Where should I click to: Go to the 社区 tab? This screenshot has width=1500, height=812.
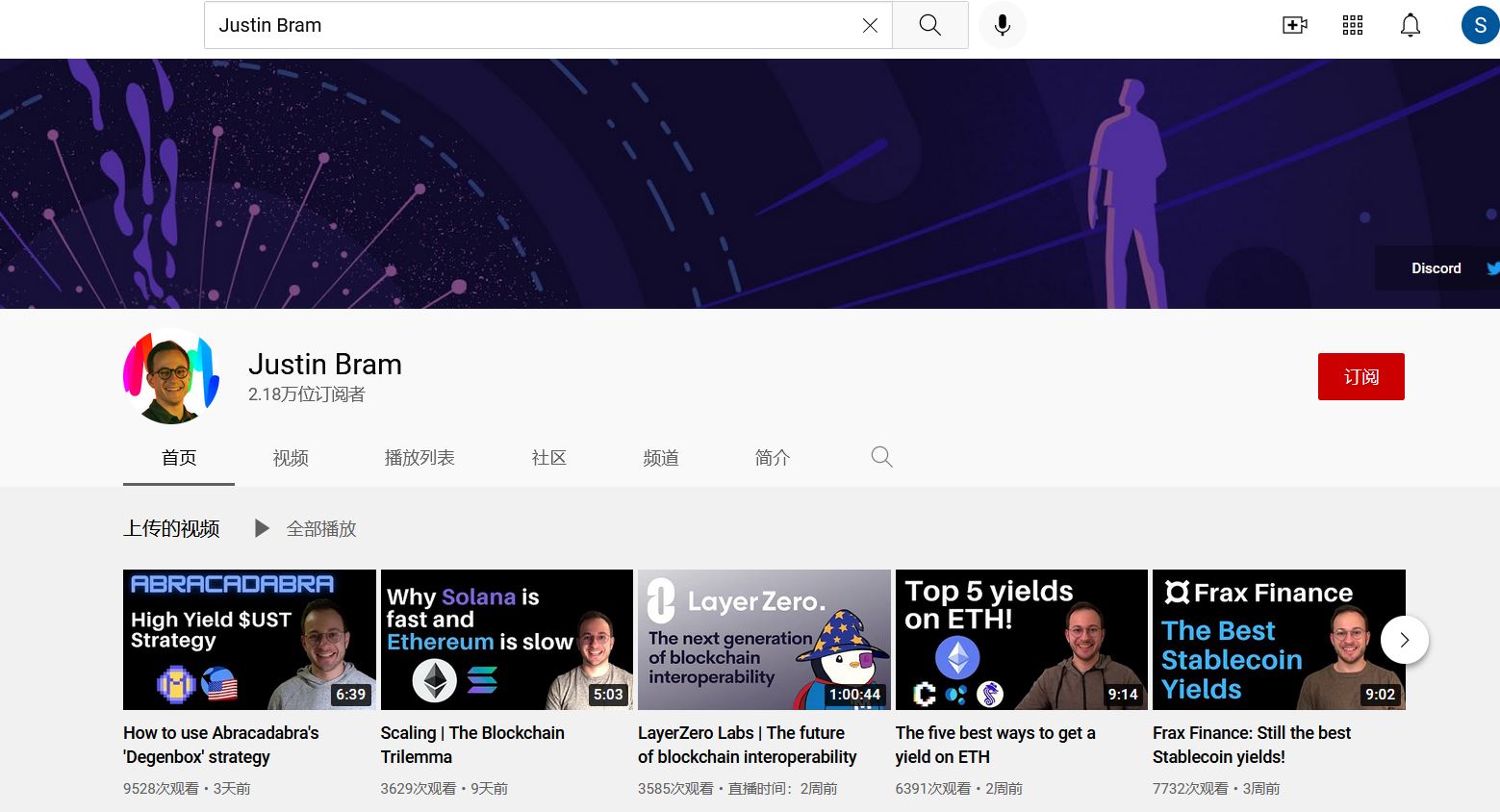549,458
